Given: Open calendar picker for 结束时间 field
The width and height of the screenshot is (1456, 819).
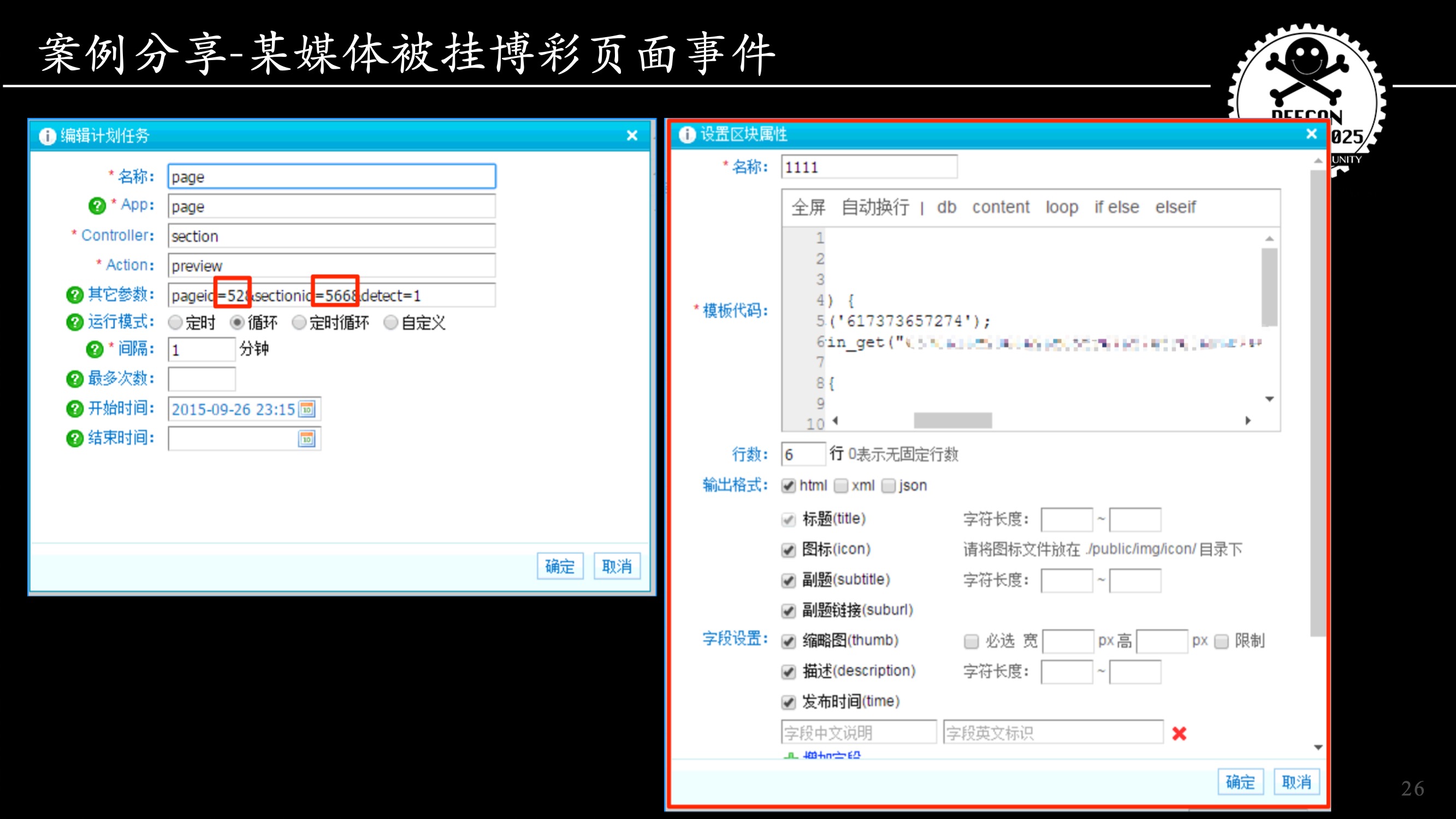Looking at the screenshot, I should pos(307,438).
